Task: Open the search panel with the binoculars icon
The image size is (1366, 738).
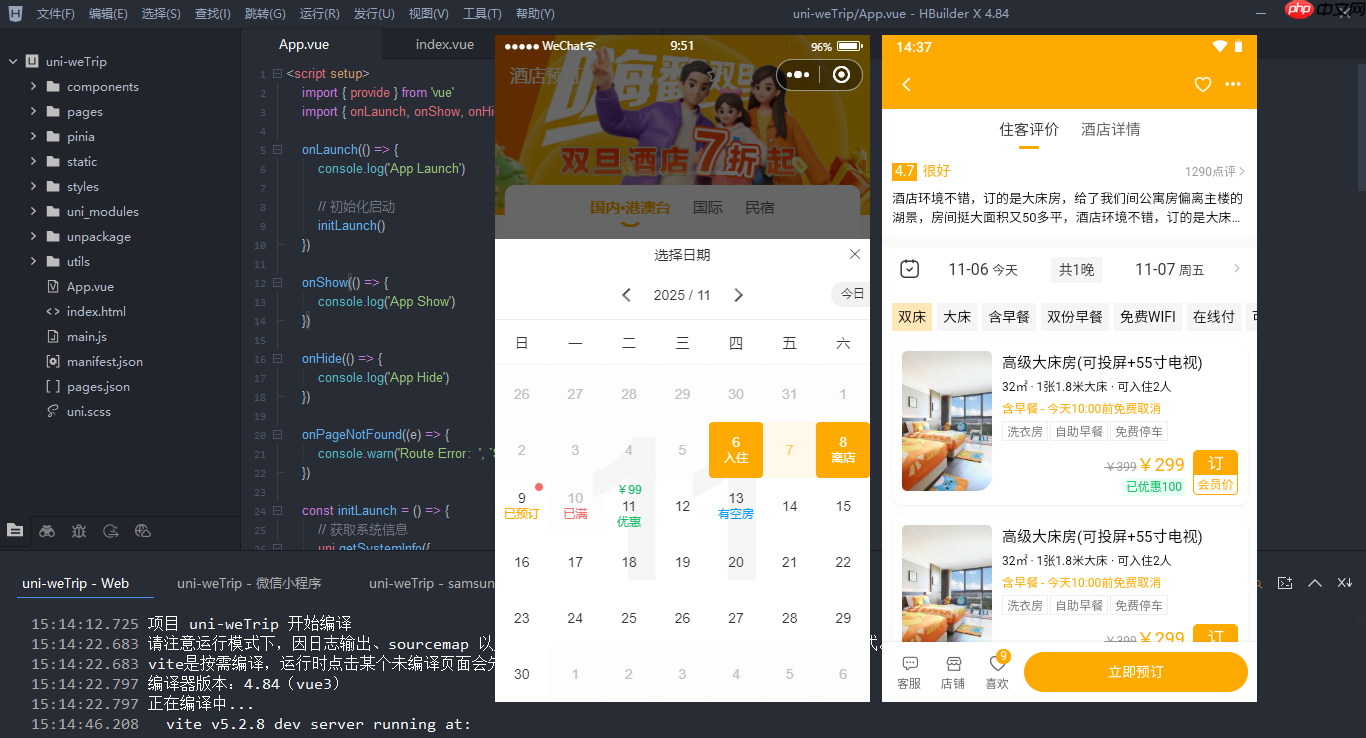Action: coord(47,530)
